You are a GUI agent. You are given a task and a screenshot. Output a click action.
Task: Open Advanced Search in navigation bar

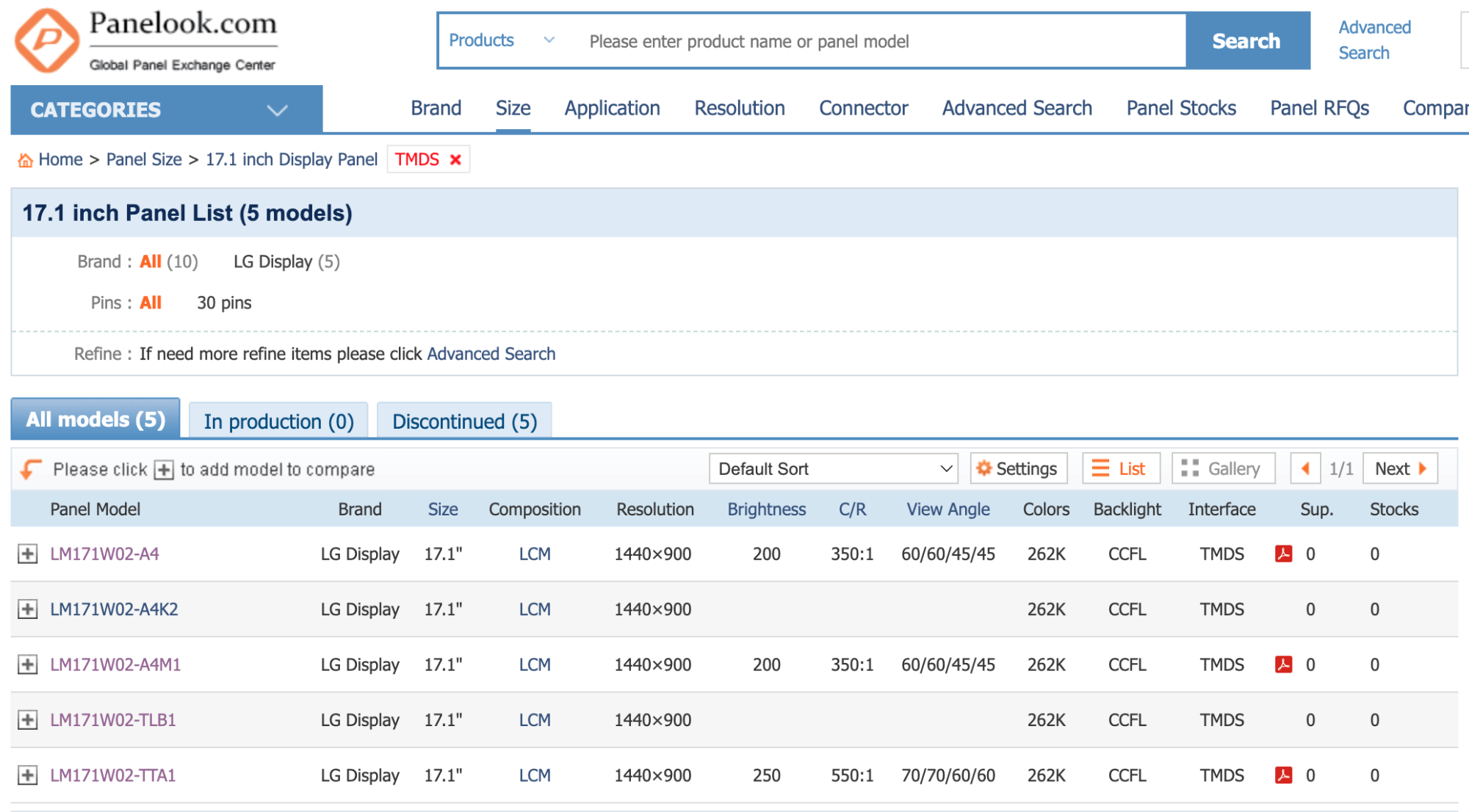[x=1017, y=109]
